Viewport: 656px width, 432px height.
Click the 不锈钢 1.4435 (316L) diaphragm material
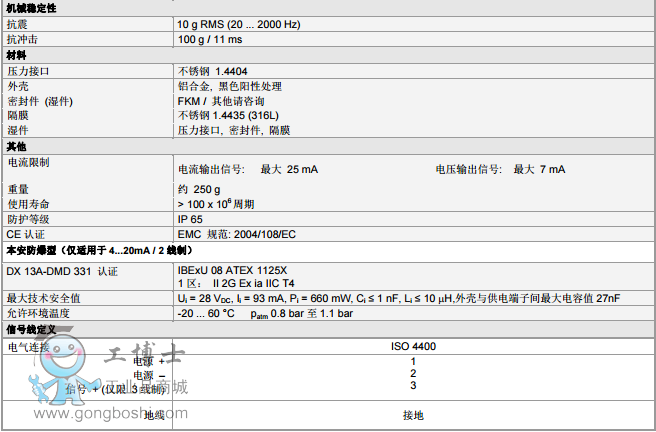232,116
